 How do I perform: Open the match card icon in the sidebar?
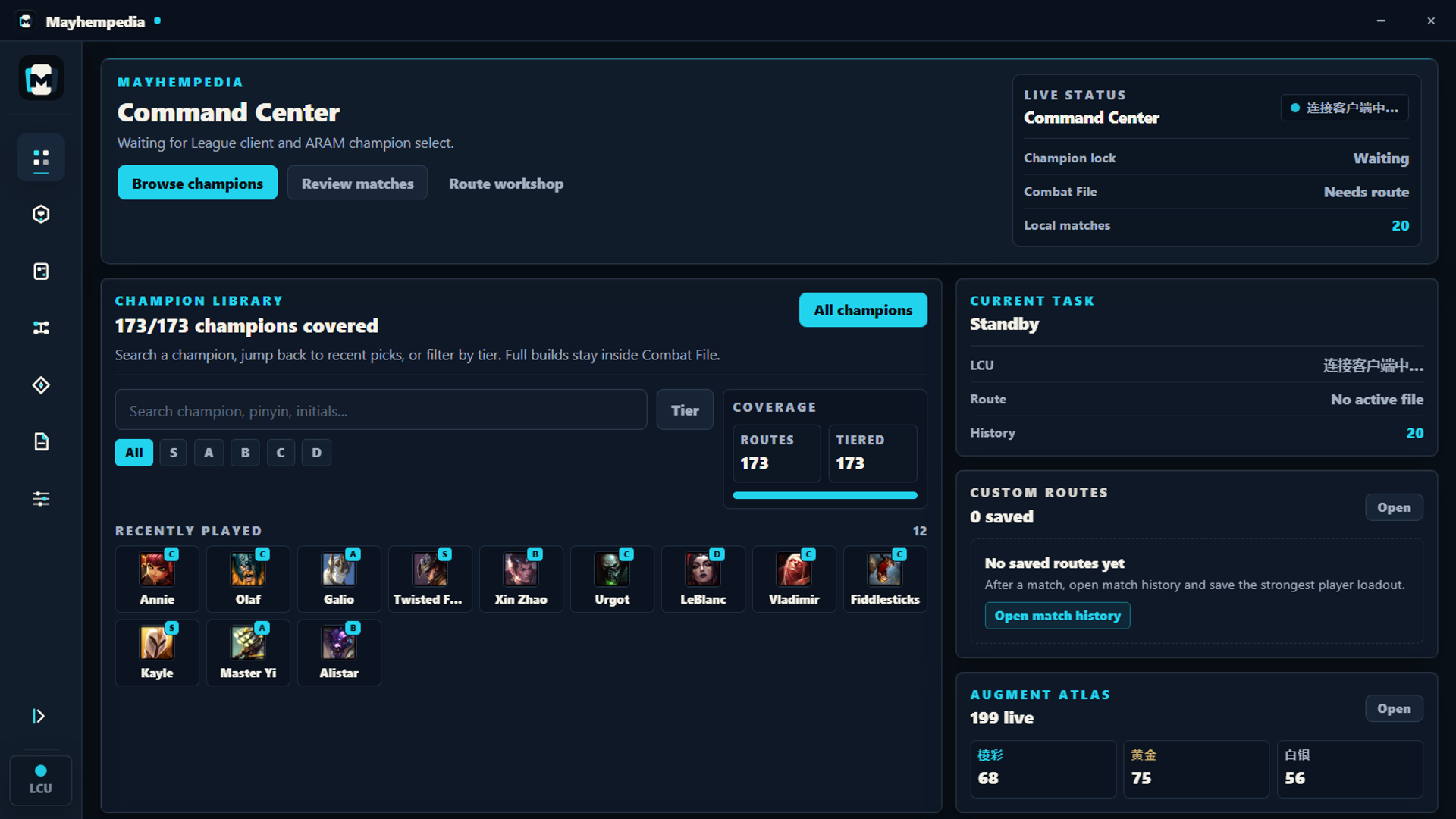pyautogui.click(x=41, y=271)
